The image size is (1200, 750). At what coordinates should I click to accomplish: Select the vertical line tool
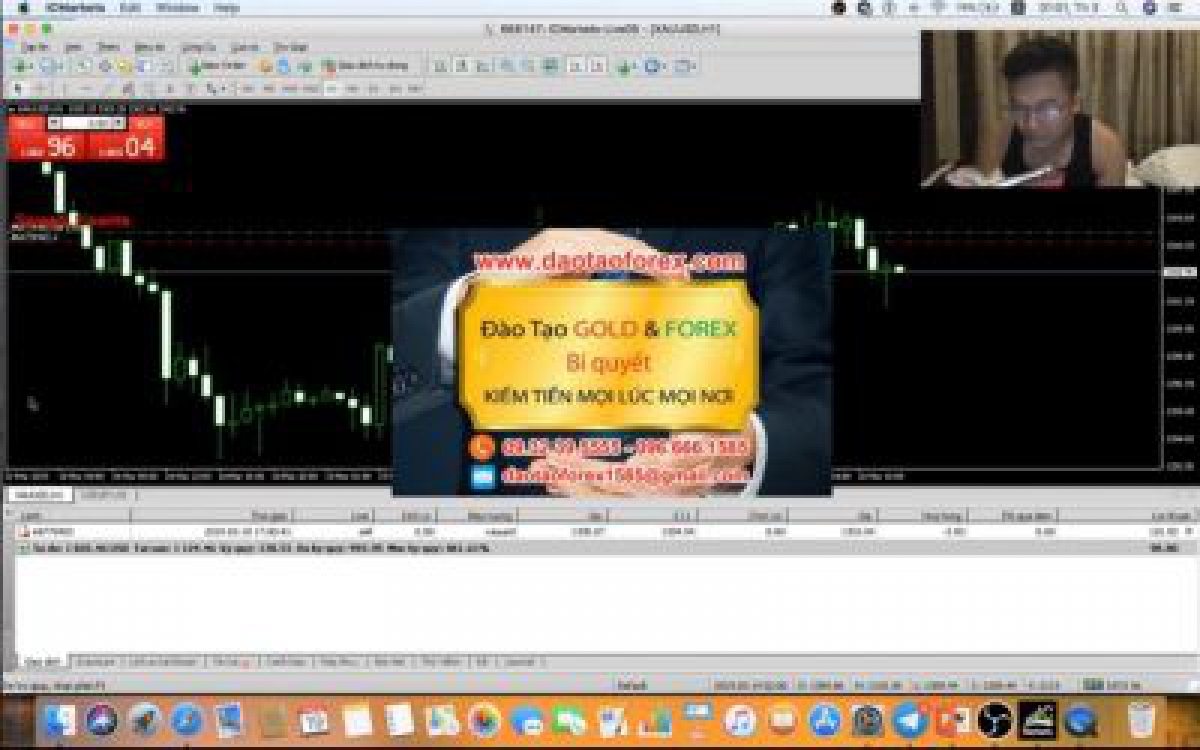(x=63, y=89)
